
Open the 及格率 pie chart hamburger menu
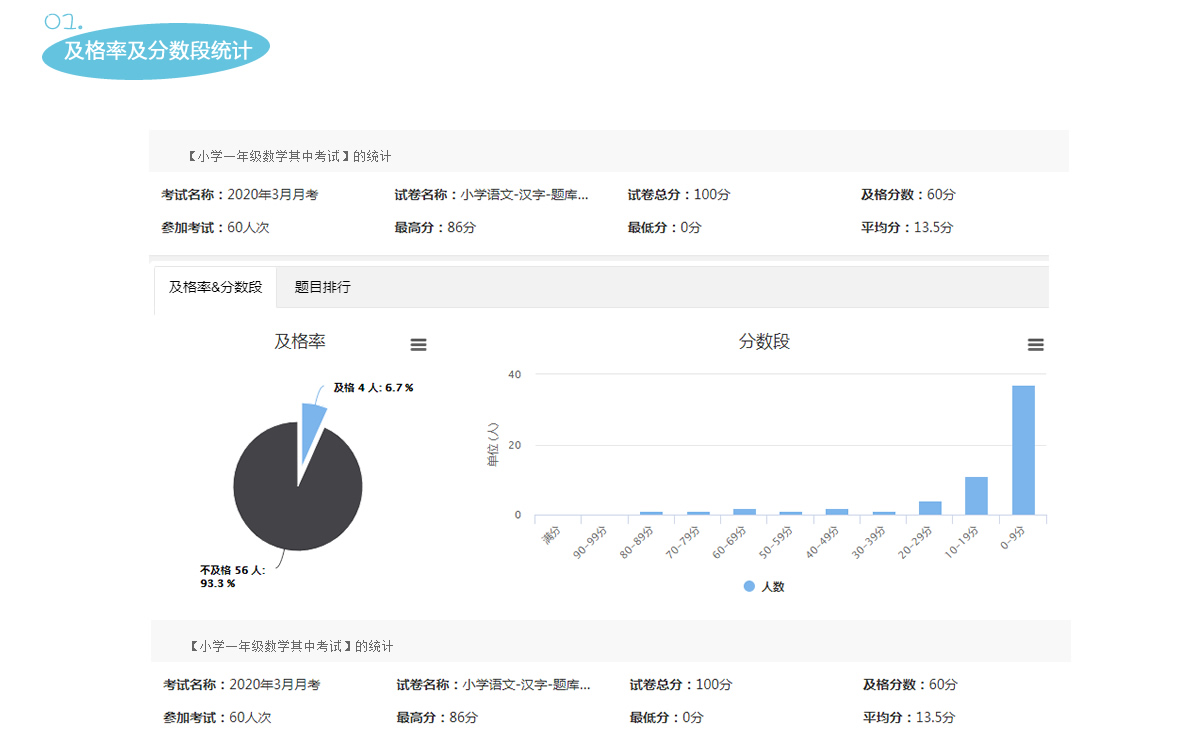(x=418, y=345)
